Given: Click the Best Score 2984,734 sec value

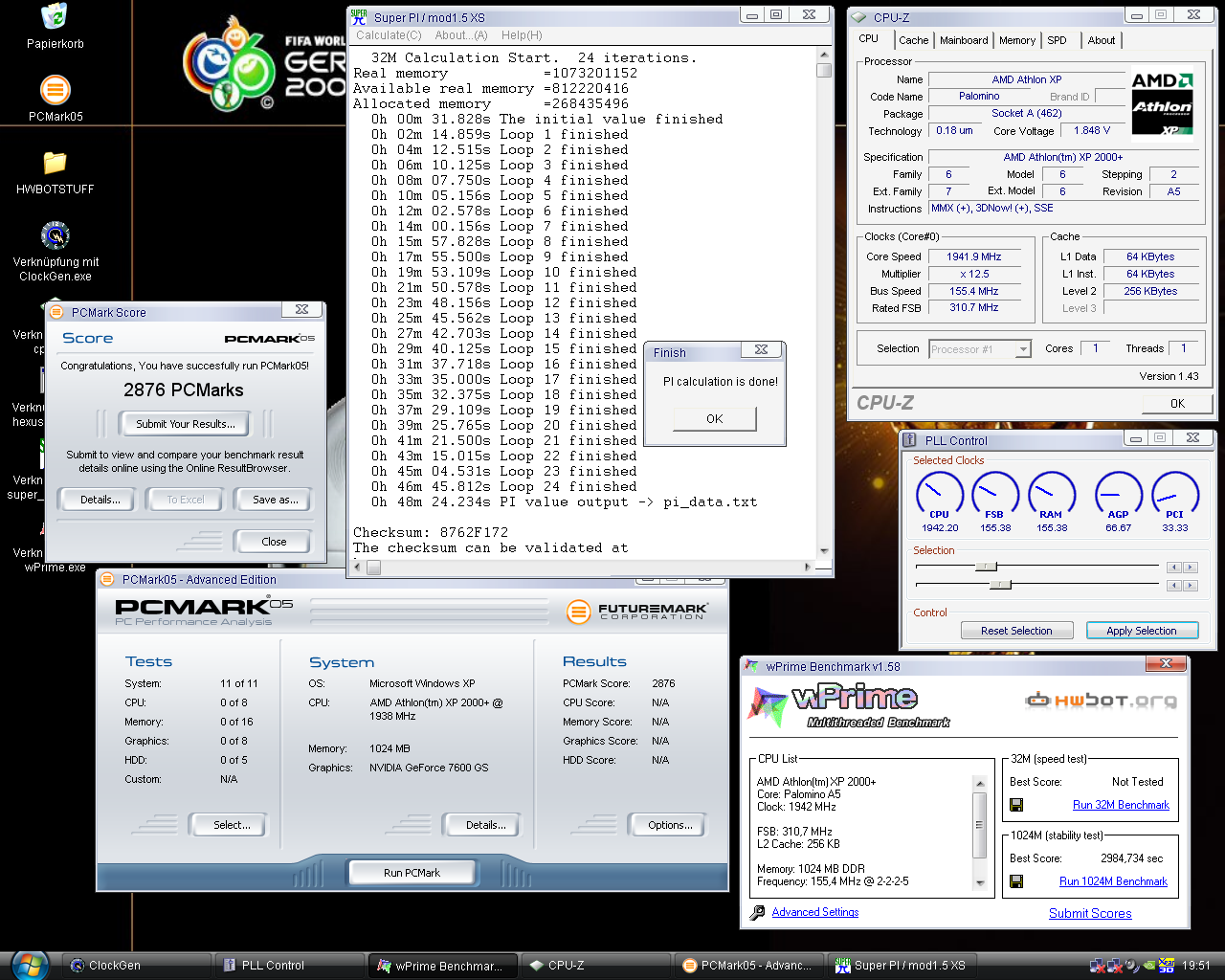Looking at the screenshot, I should pyautogui.click(x=1131, y=858).
